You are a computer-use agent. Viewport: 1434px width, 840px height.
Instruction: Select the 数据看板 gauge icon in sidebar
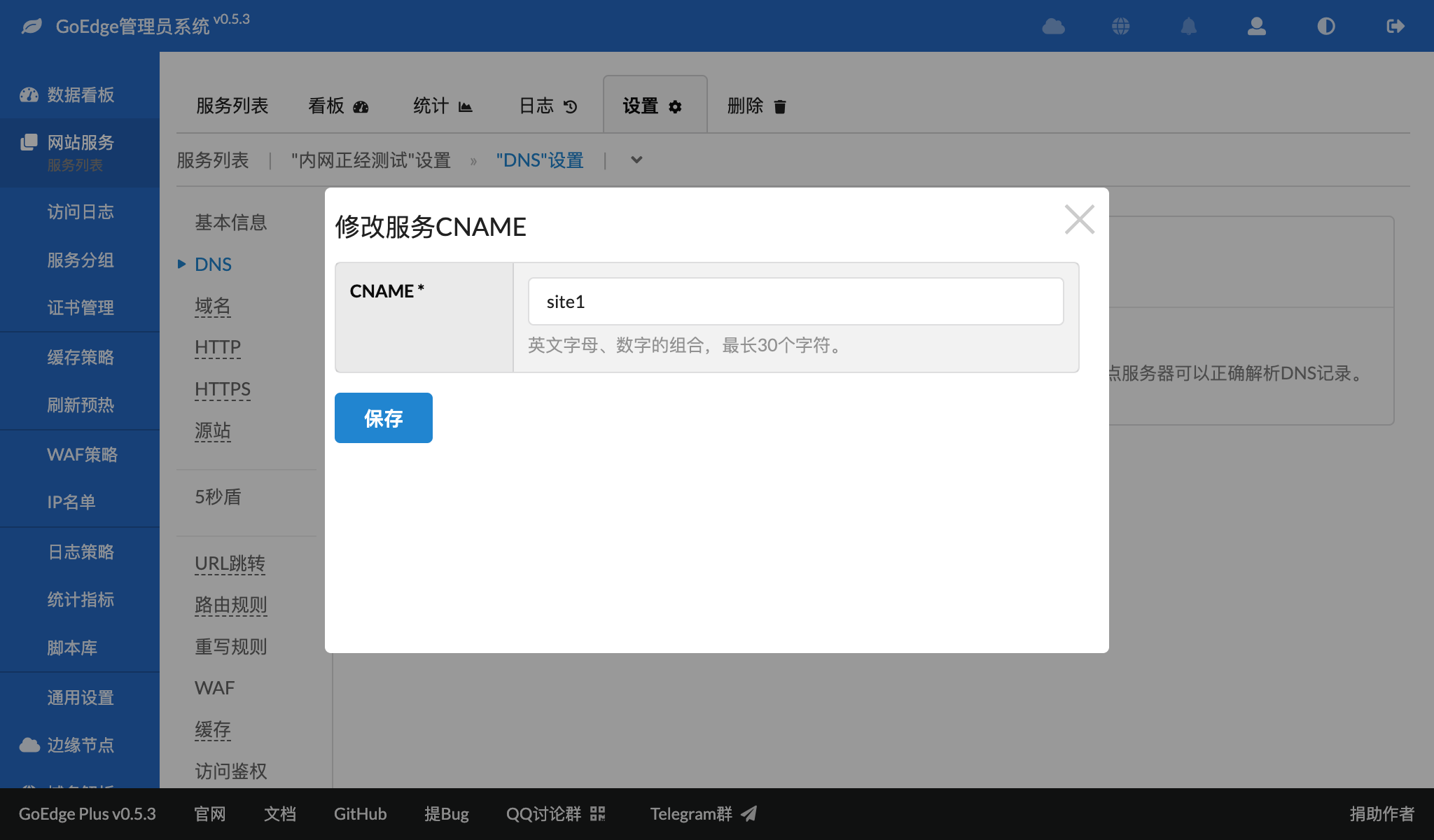(29, 95)
